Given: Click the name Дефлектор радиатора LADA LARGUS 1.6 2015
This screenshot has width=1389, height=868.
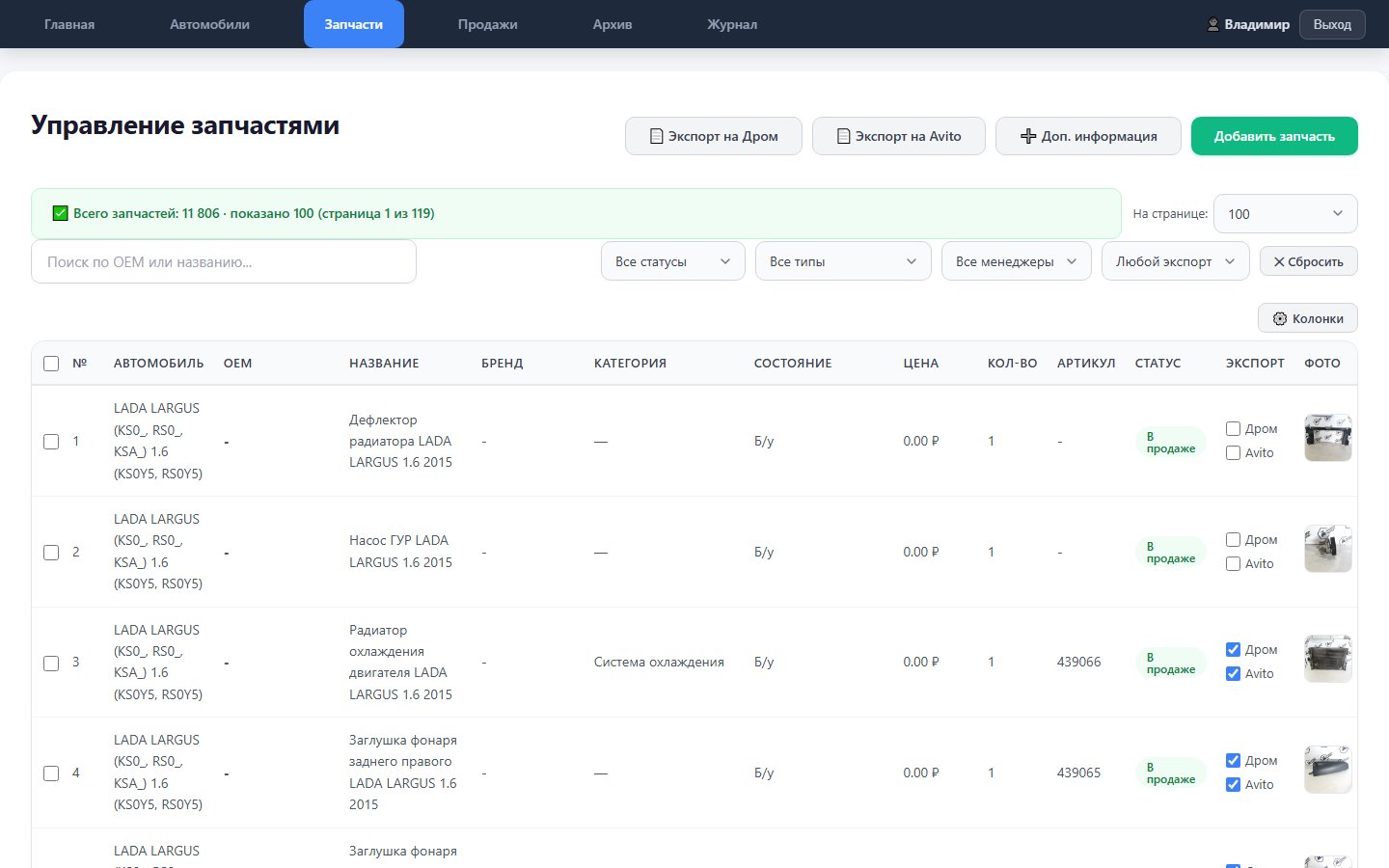Looking at the screenshot, I should pos(400,441).
